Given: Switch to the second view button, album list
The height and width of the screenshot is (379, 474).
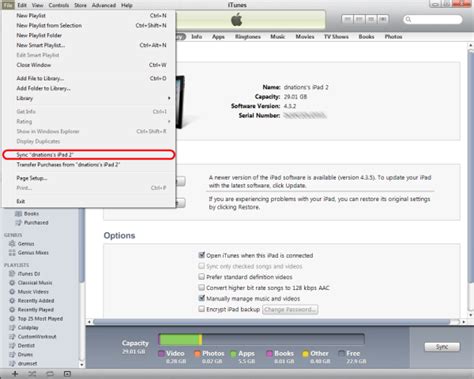Looking at the screenshot, I should 359,19.
